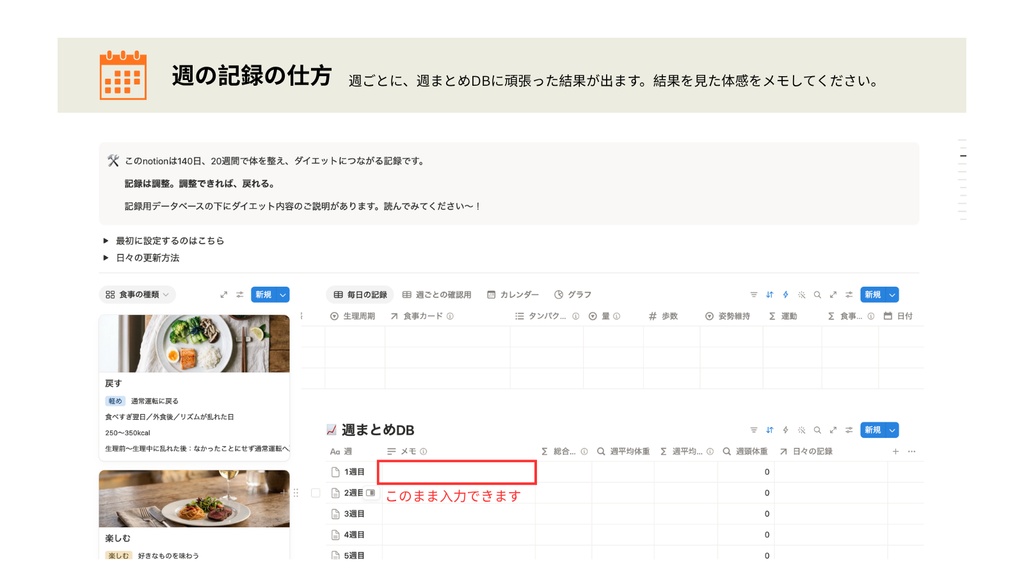
Task: Click the 運動 column header
Action: pos(782,316)
